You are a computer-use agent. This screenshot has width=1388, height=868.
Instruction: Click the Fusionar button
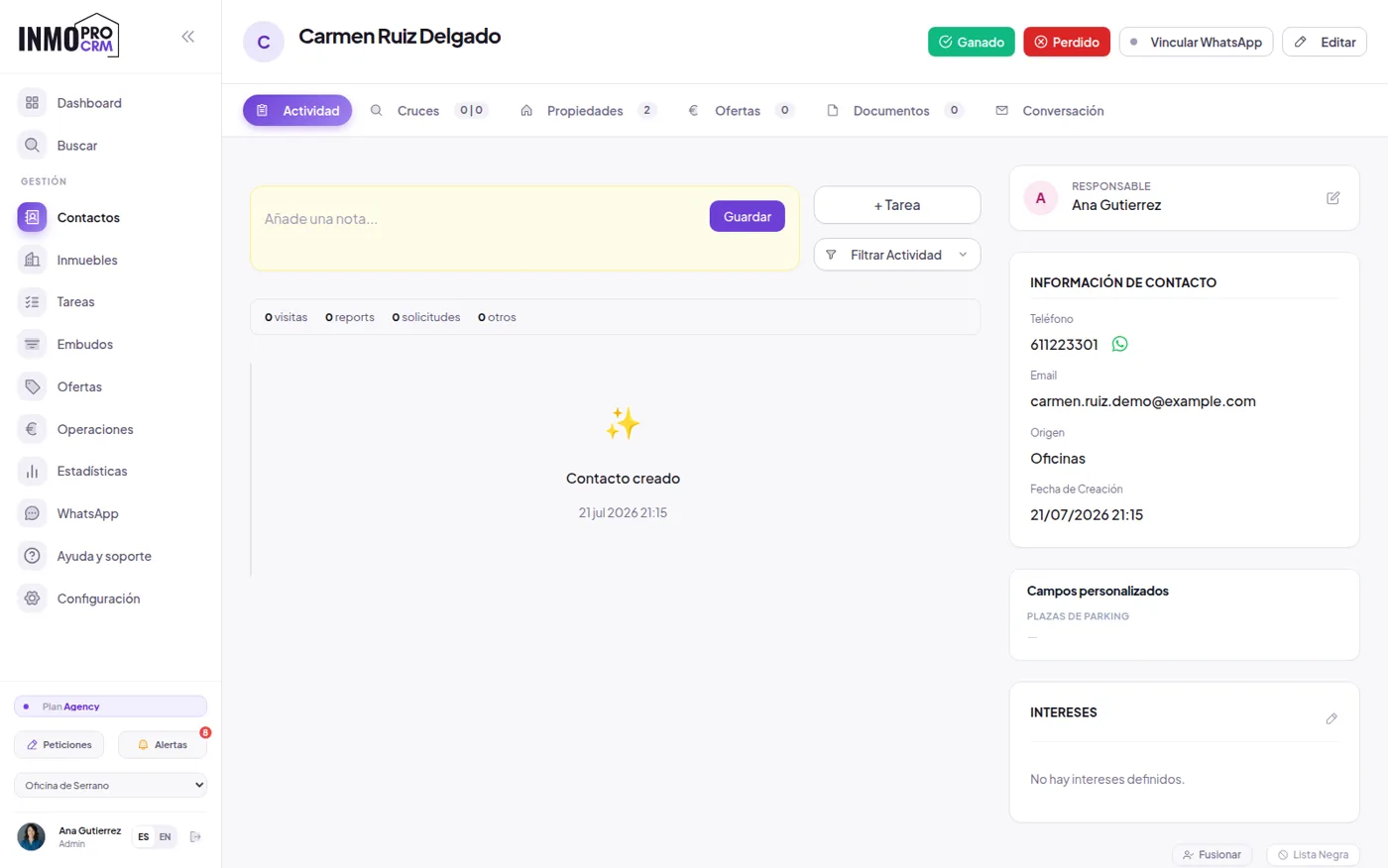click(1212, 855)
